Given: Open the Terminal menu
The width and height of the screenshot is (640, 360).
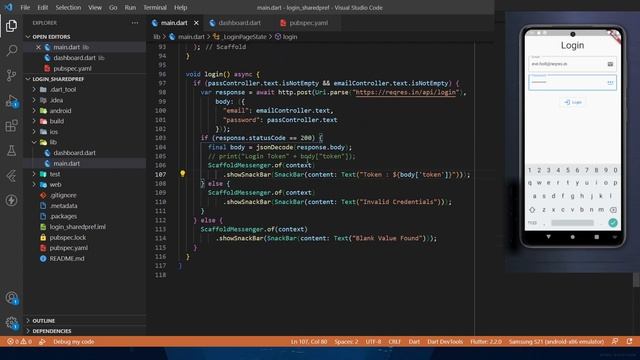Looking at the screenshot, I should pos(155,7).
